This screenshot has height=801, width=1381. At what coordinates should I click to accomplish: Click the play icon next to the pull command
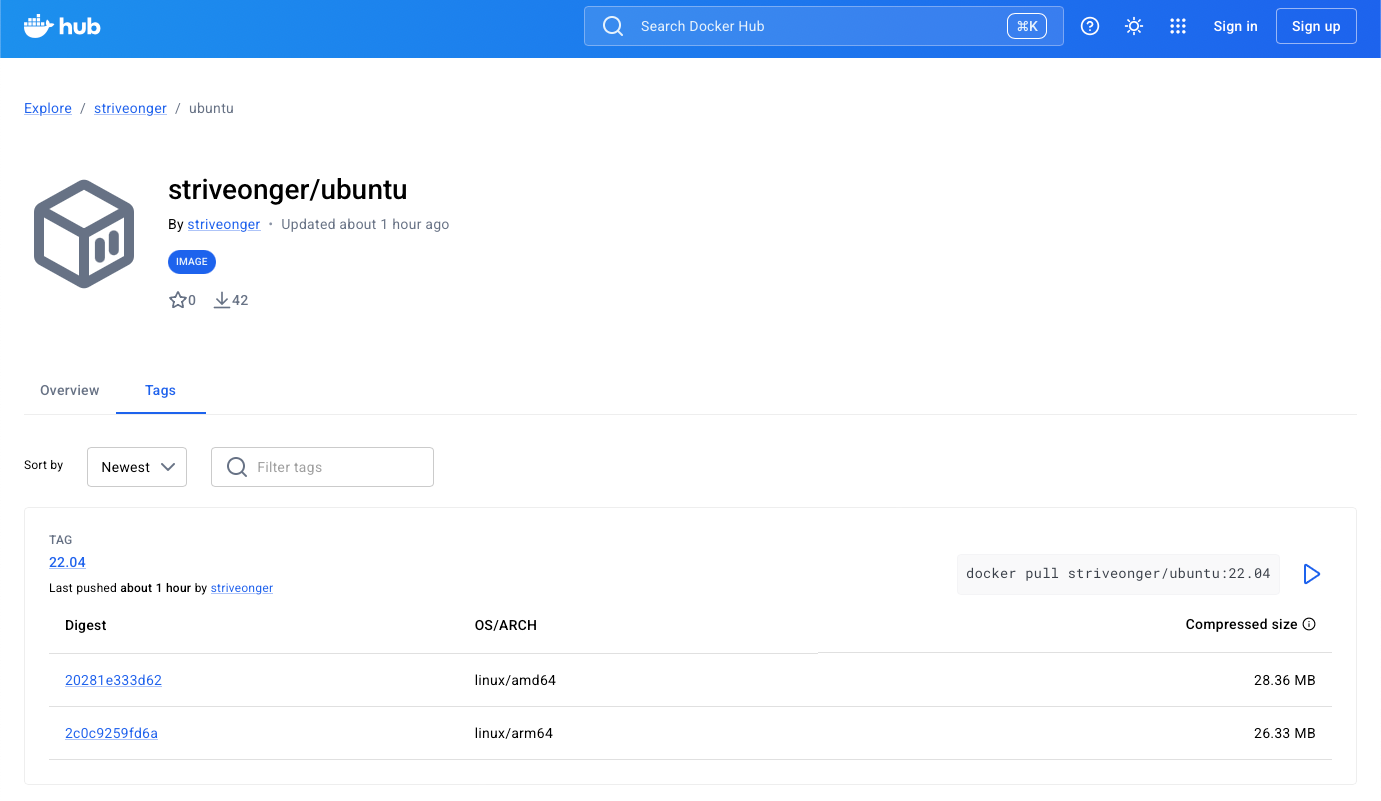tap(1312, 574)
